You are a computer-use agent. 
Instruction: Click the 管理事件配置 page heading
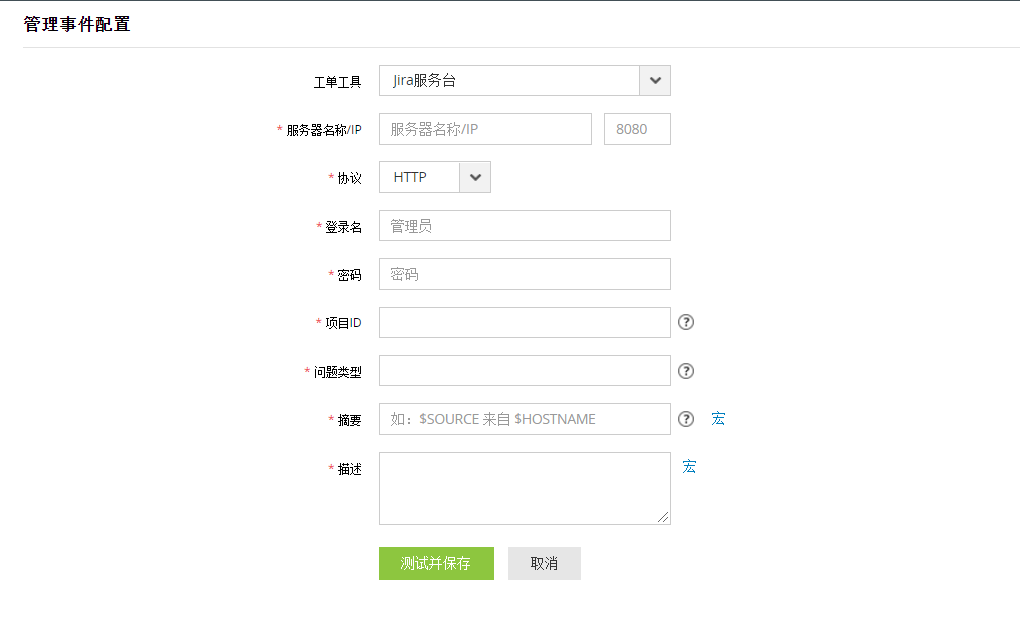[x=77, y=24]
